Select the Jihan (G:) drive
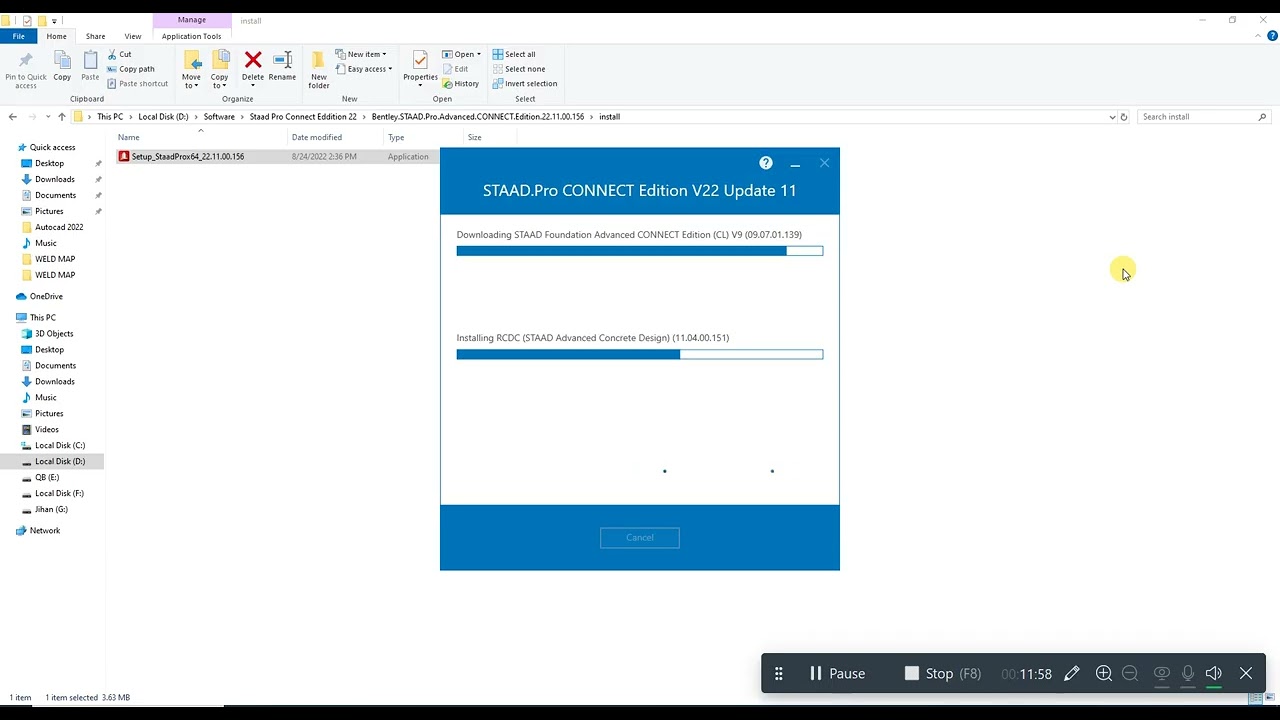 pyautogui.click(x=51, y=510)
